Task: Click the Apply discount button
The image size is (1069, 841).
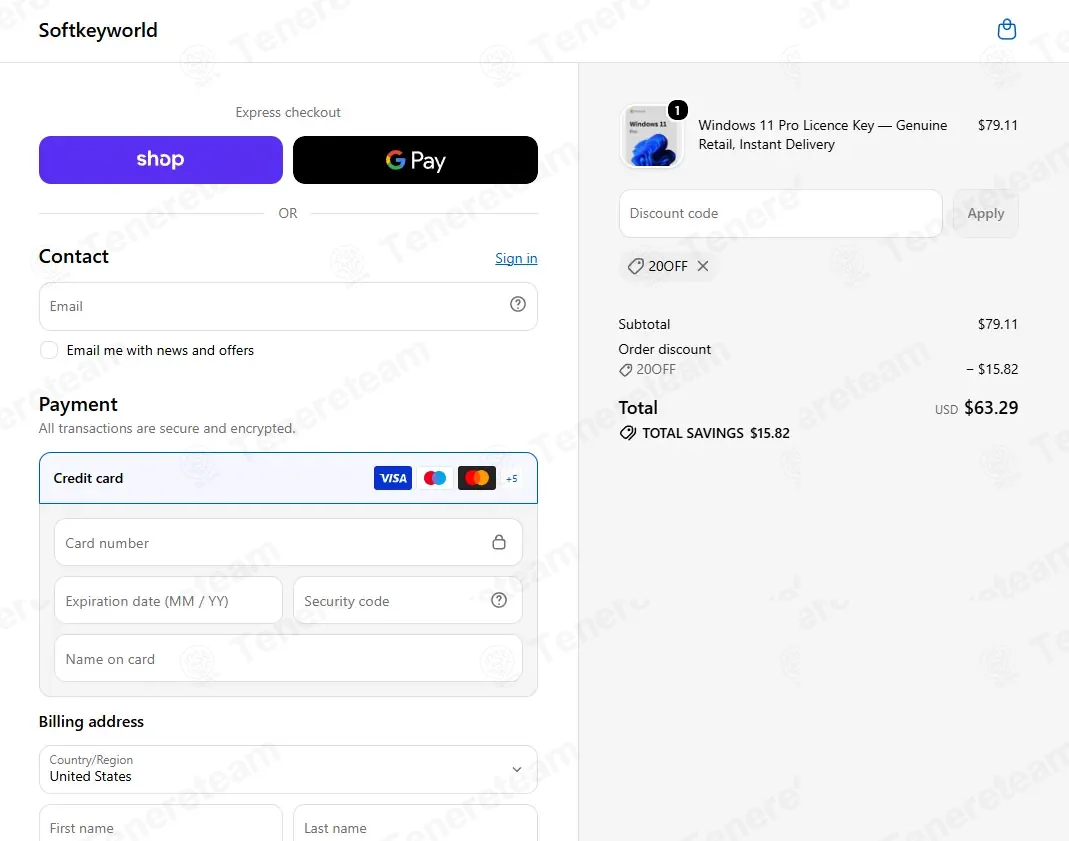Action: [x=985, y=213]
